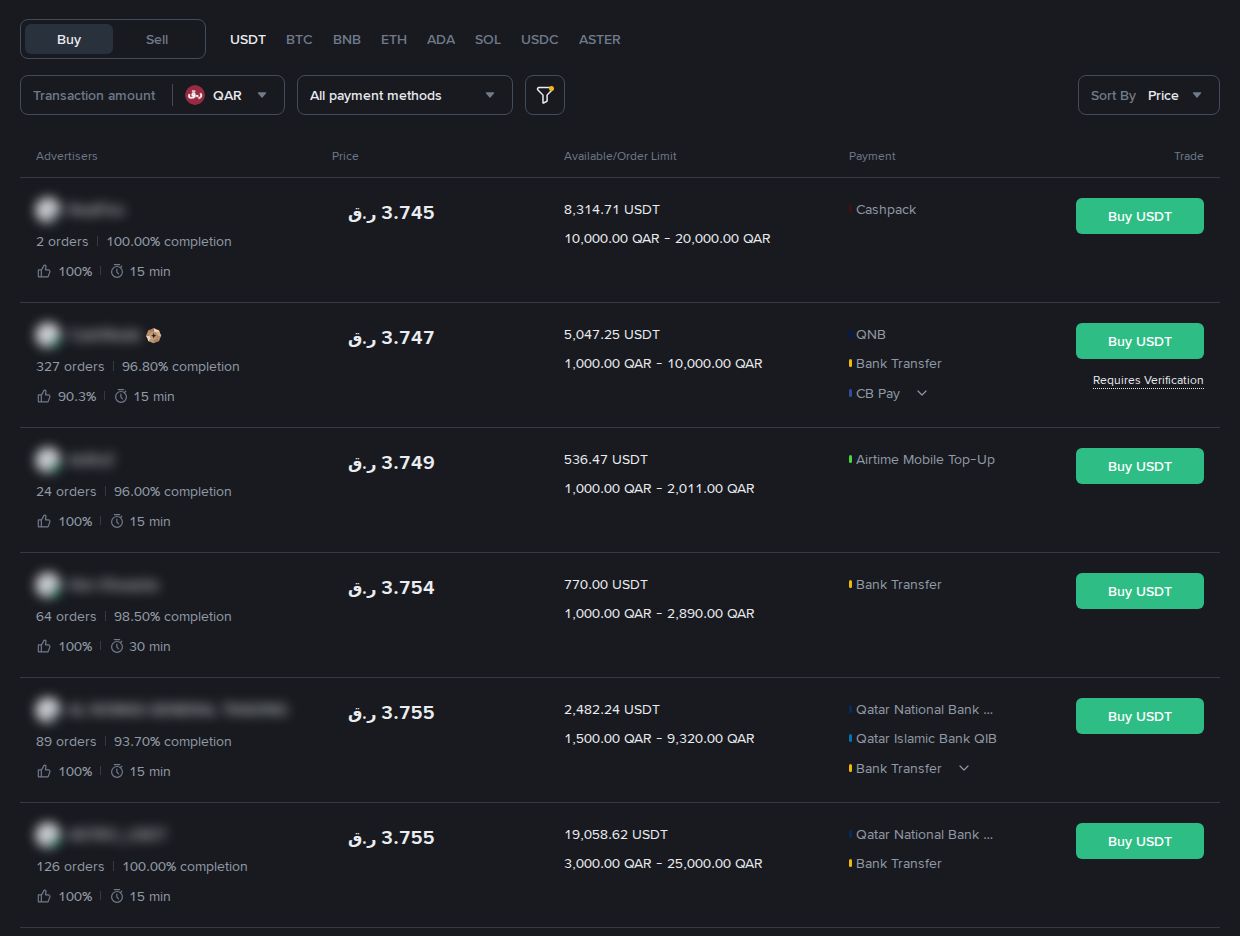Click the 3,000.00 QAR - 25,000.00 QAR limit
The image size is (1240, 936).
(663, 864)
